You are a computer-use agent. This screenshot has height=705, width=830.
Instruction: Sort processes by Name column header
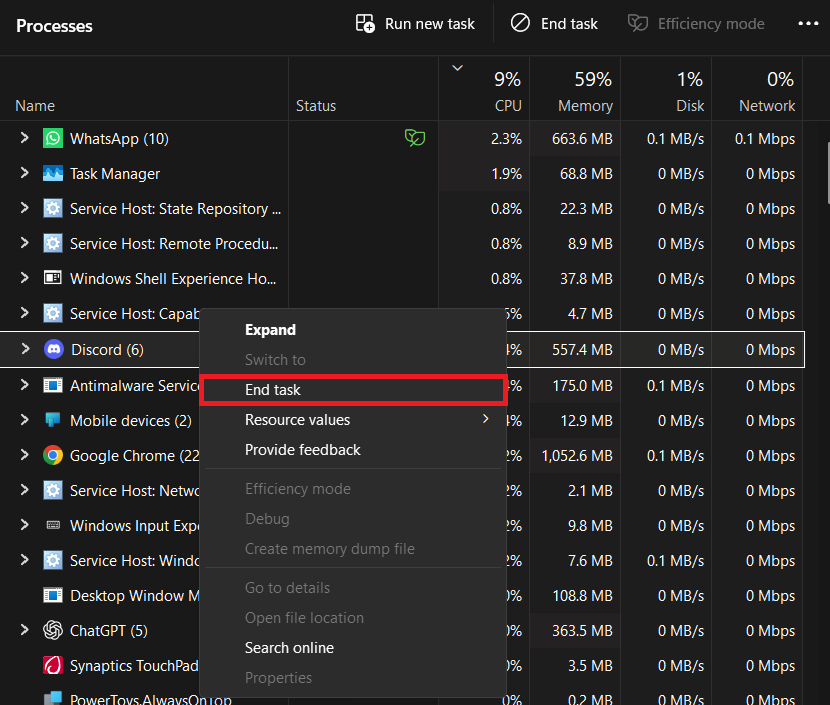tap(144, 89)
